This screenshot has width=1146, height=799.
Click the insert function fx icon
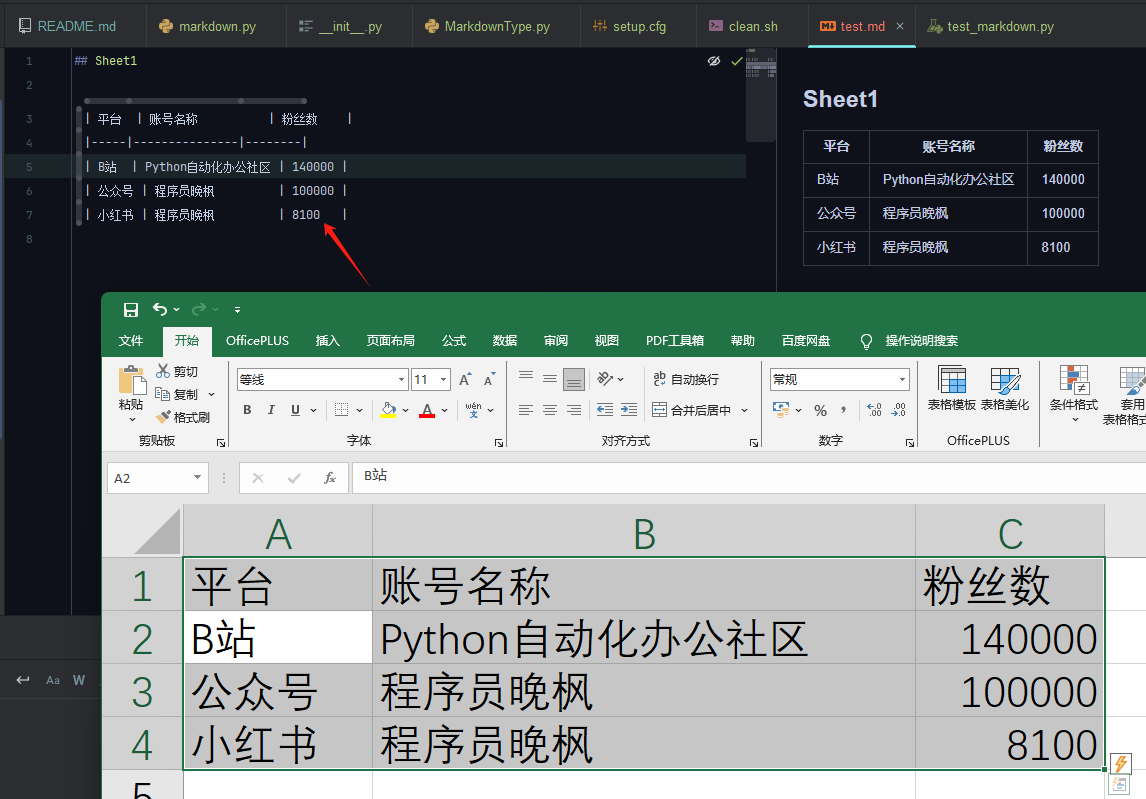(330, 478)
